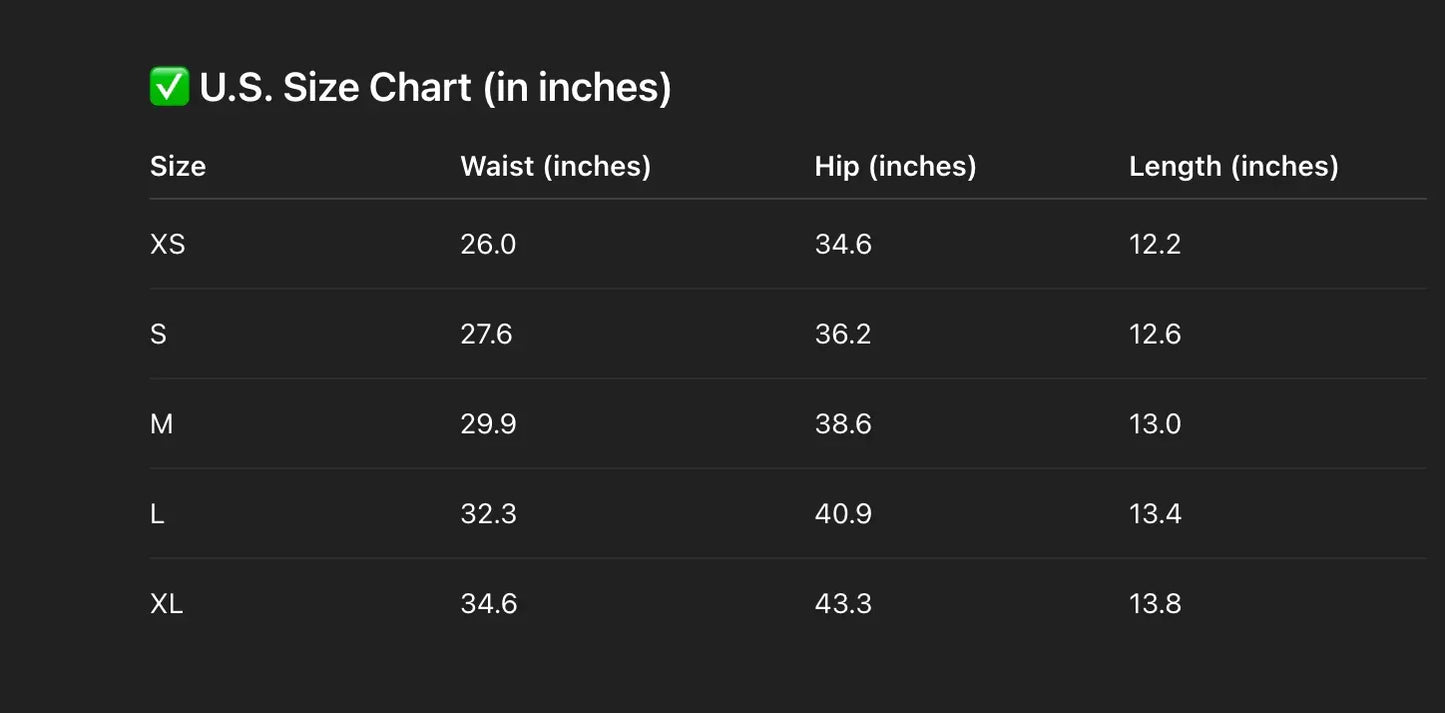Select the M size row label
Image resolution: width=1445 pixels, height=713 pixels.
pyautogui.click(x=161, y=424)
